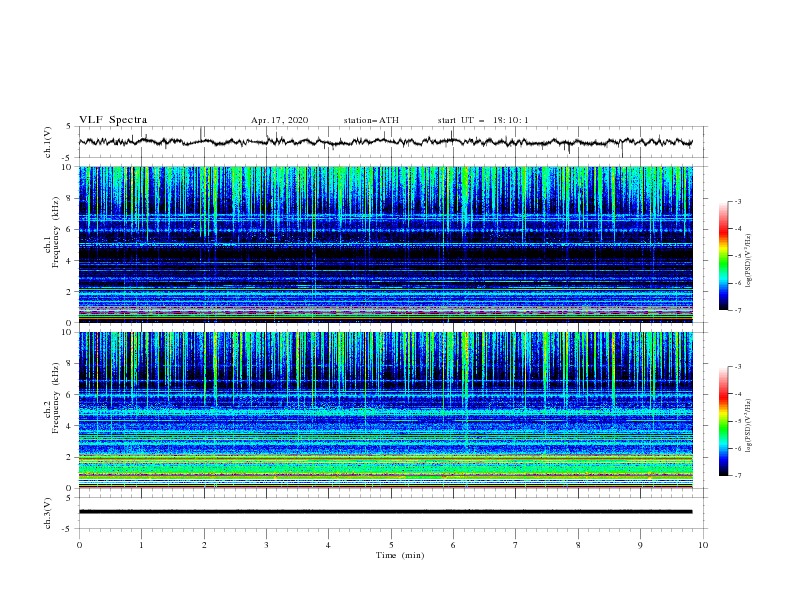Viewport: 792px width, 612px height.
Task: Click the ch.1 voltage waveform trace
Action: (x=386, y=142)
